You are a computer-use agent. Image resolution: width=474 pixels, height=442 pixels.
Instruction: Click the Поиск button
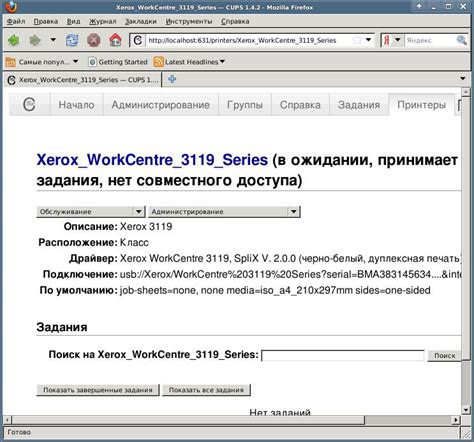[444, 356]
